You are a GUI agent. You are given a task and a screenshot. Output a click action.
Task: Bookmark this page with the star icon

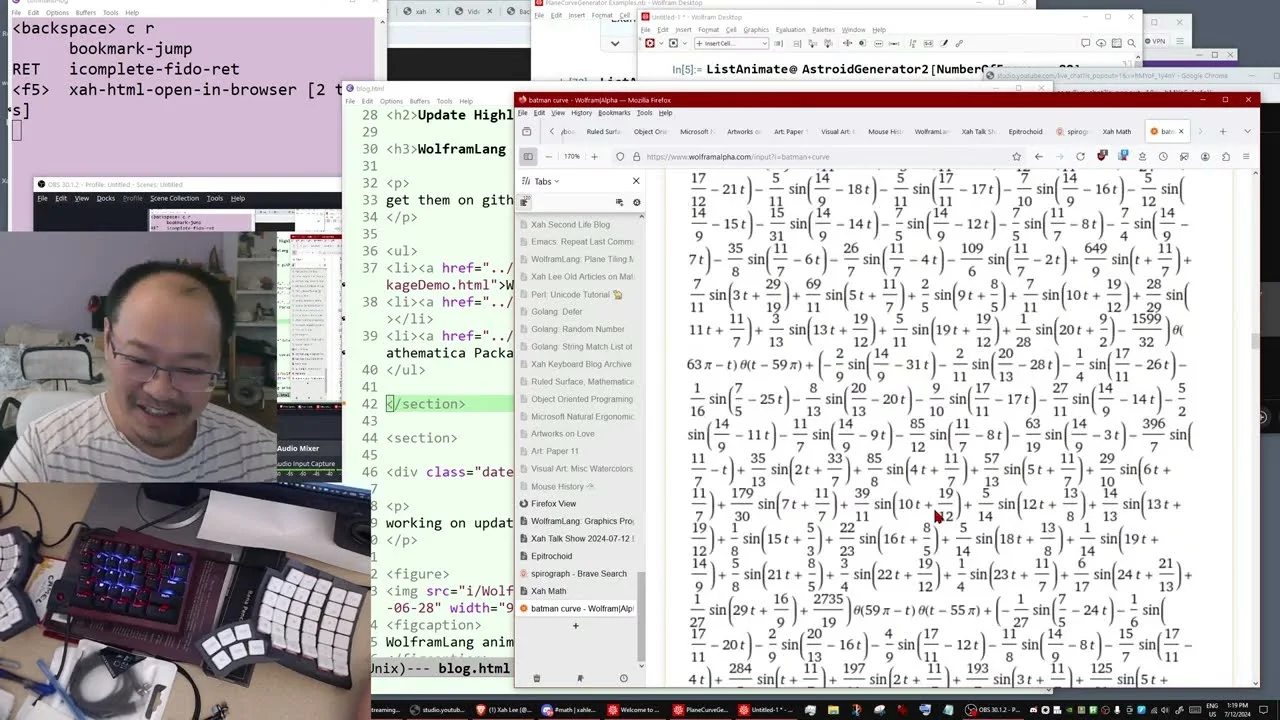[x=1017, y=157]
